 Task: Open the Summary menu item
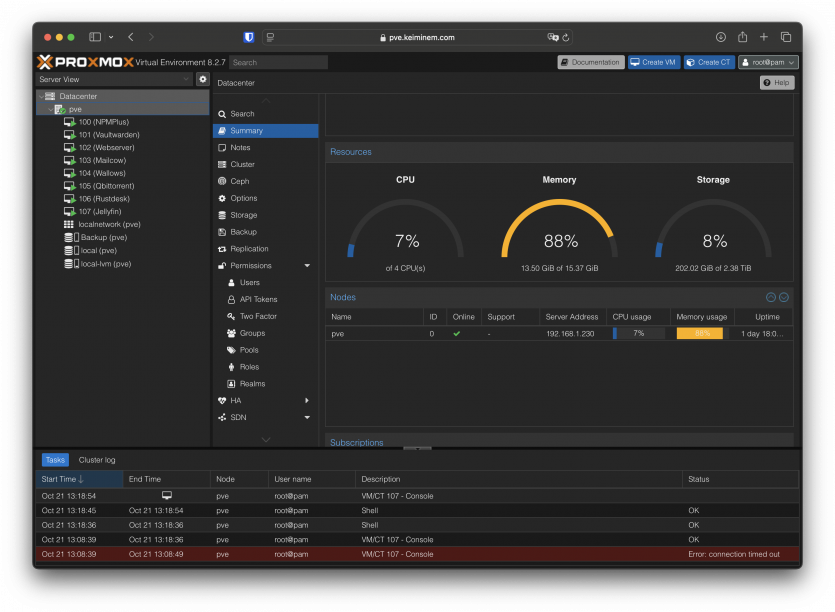pyautogui.click(x=246, y=131)
